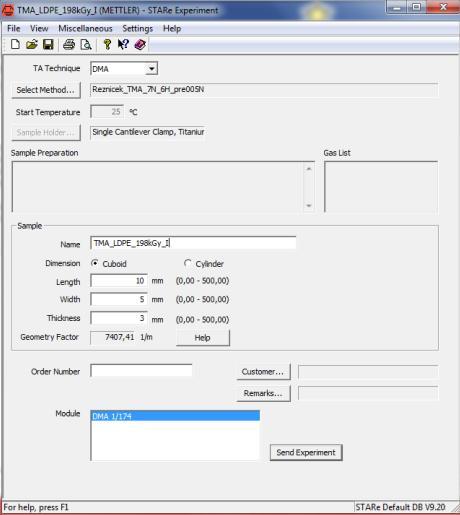This screenshot has height=515, width=460.
Task: Click the Geometry Factor 7407,41 value
Action: (x=113, y=337)
